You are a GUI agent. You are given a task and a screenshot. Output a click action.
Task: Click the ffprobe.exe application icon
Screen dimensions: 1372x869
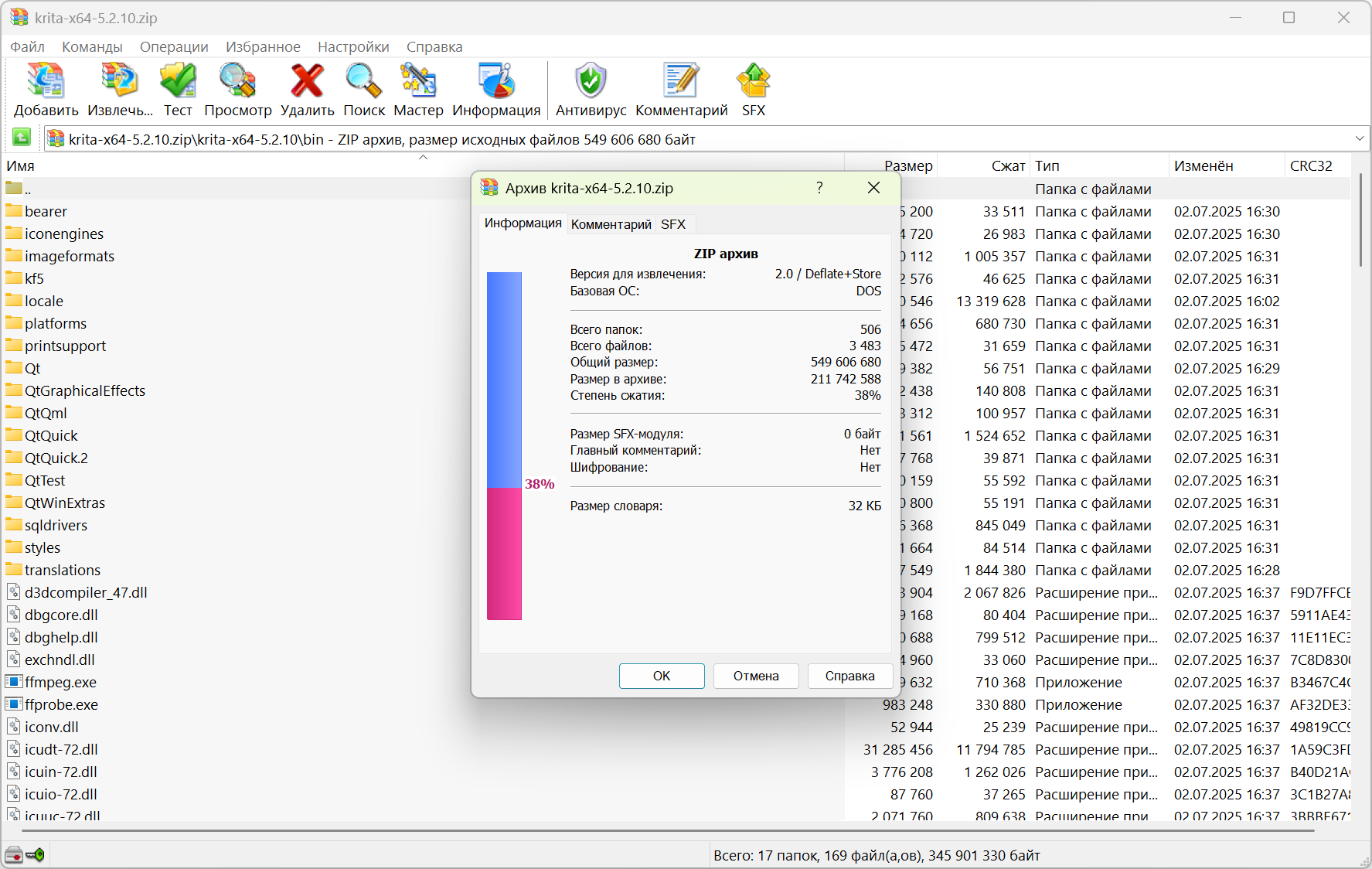(x=13, y=704)
